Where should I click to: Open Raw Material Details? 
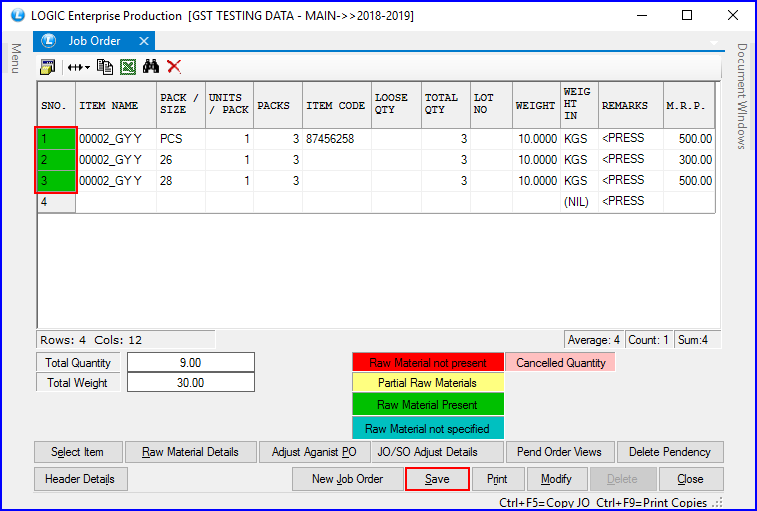point(191,452)
